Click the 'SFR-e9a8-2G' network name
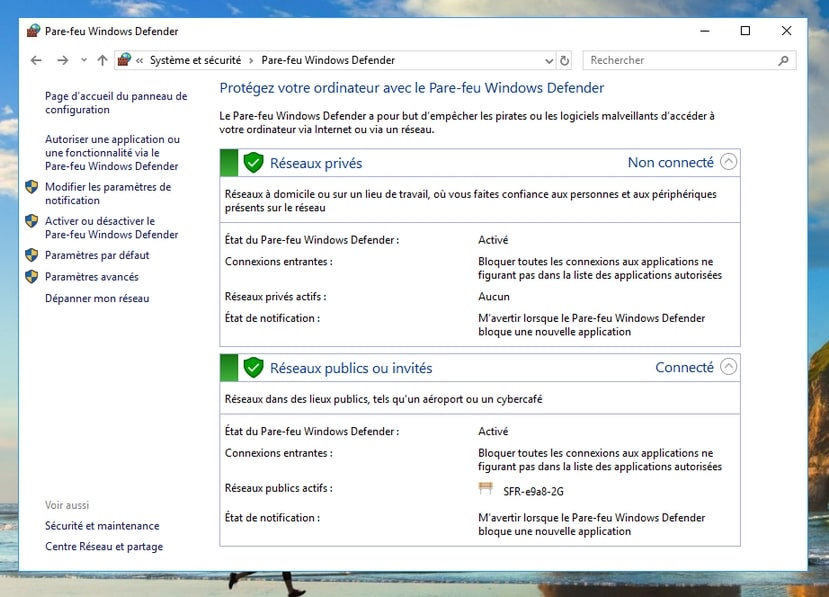Screen dimensions: 829x597 coord(533,492)
